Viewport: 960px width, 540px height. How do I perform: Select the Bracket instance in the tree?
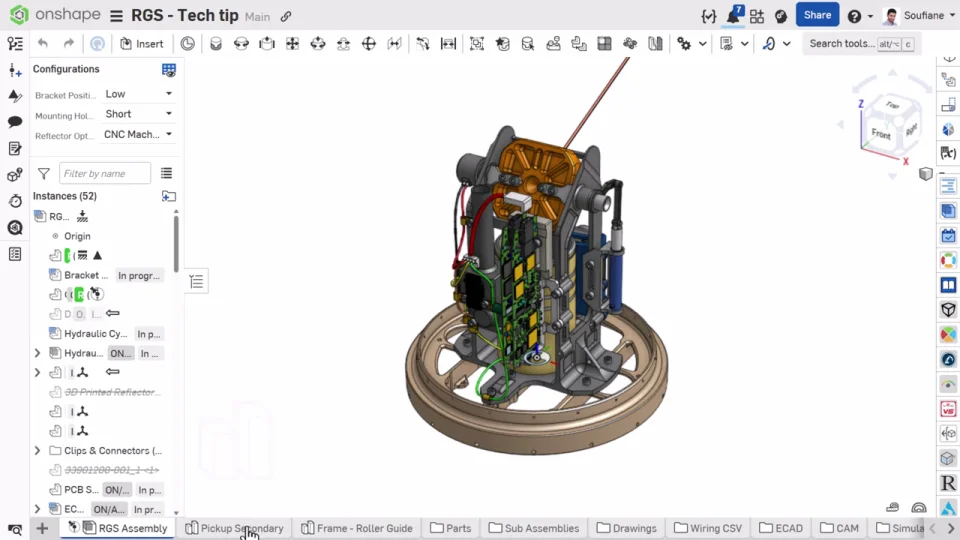pyautogui.click(x=86, y=276)
